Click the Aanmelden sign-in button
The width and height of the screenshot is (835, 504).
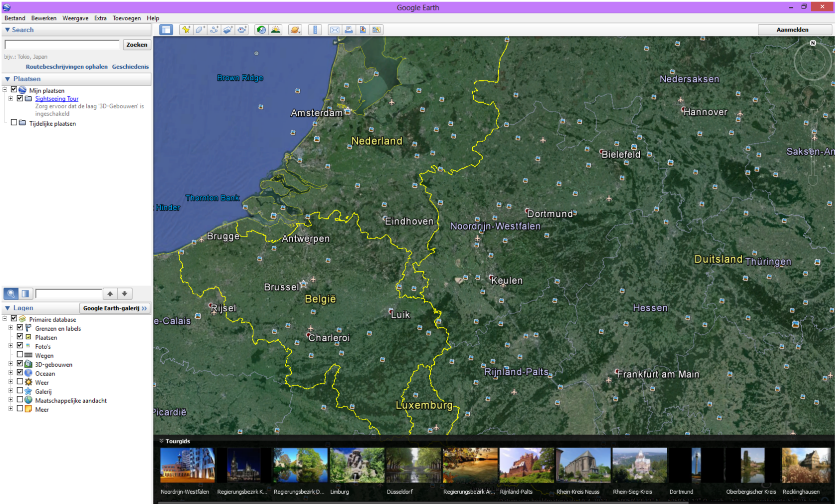coord(792,30)
